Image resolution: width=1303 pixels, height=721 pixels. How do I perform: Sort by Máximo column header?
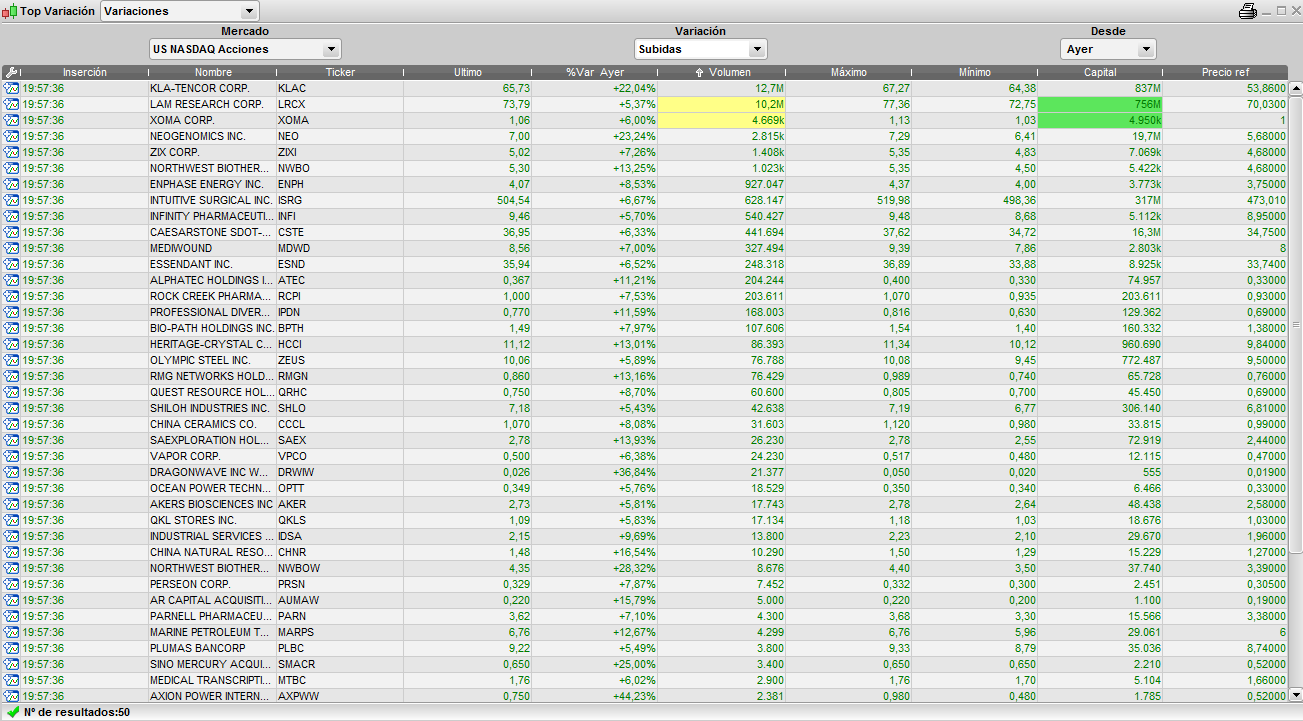[x=849, y=72]
